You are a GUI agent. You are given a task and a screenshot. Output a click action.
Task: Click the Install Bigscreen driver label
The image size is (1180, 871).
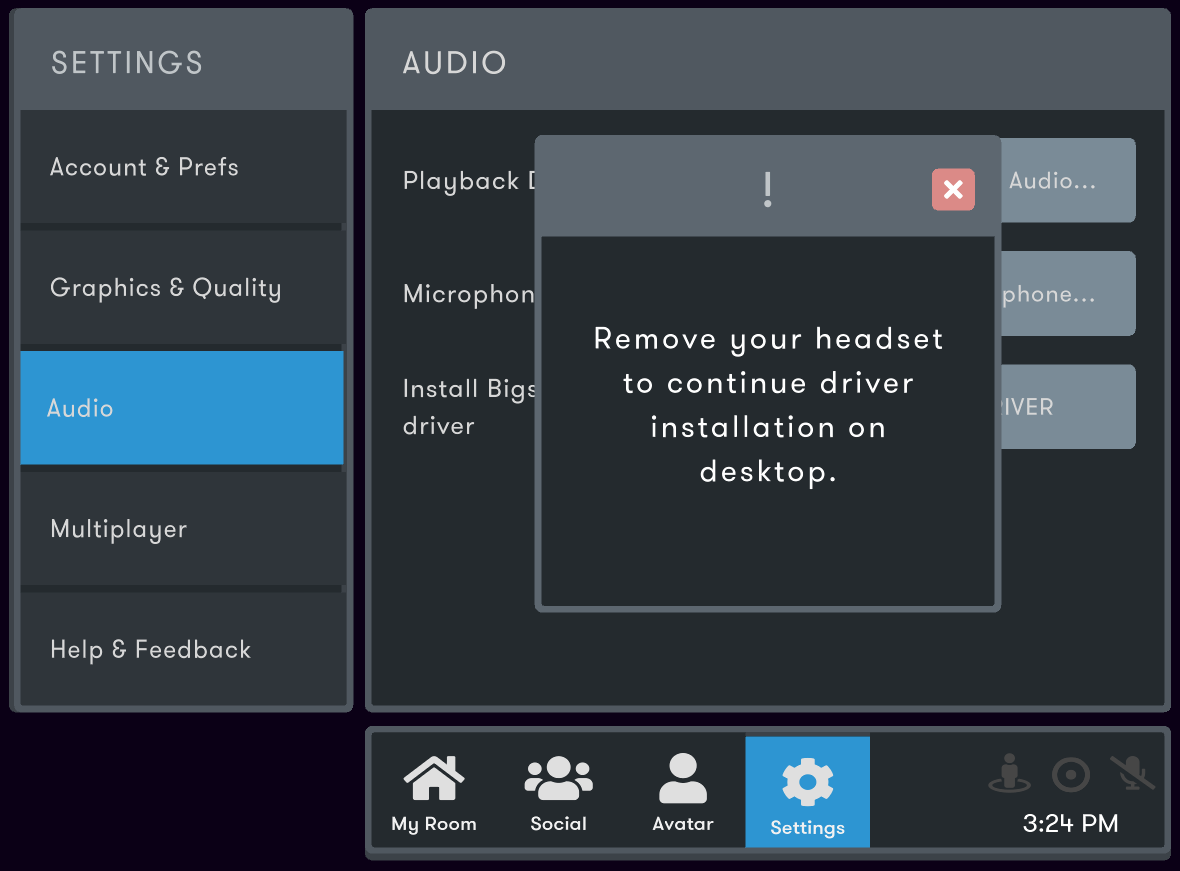[x=469, y=407]
